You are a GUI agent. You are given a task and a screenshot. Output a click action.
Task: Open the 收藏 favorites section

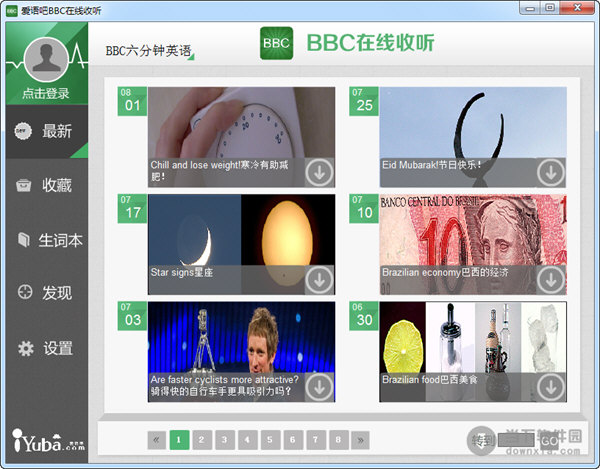coord(47,185)
